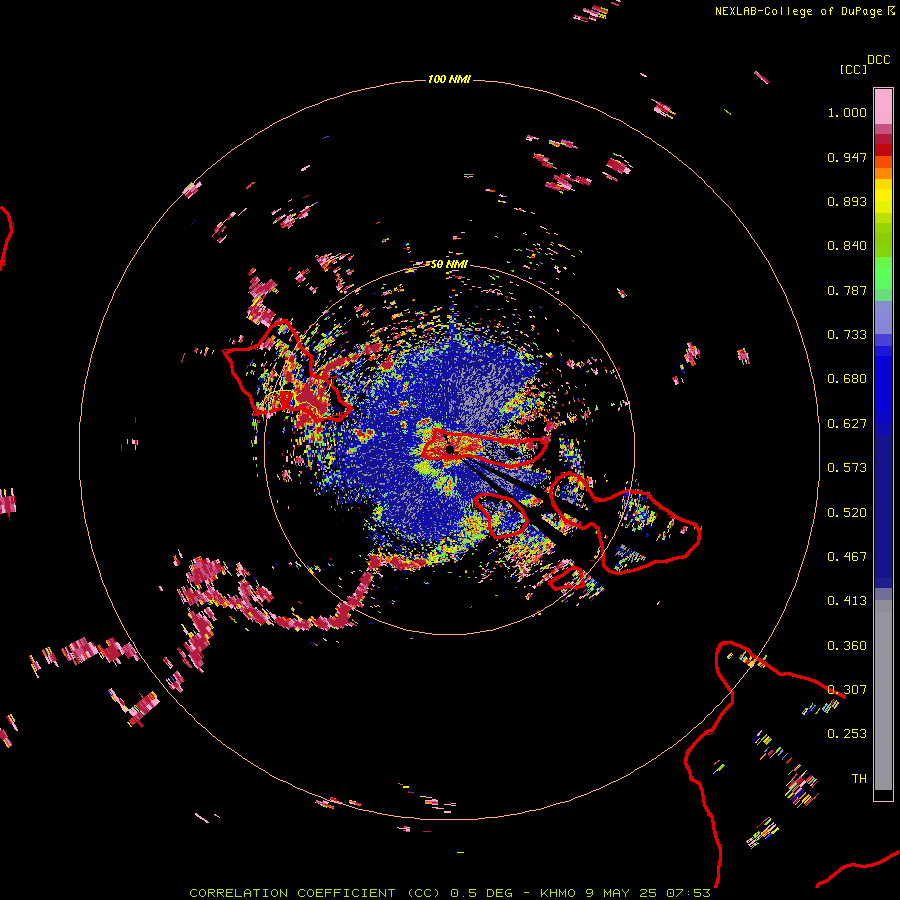
Task: Select the 0.253 scale value
Action: [x=847, y=734]
